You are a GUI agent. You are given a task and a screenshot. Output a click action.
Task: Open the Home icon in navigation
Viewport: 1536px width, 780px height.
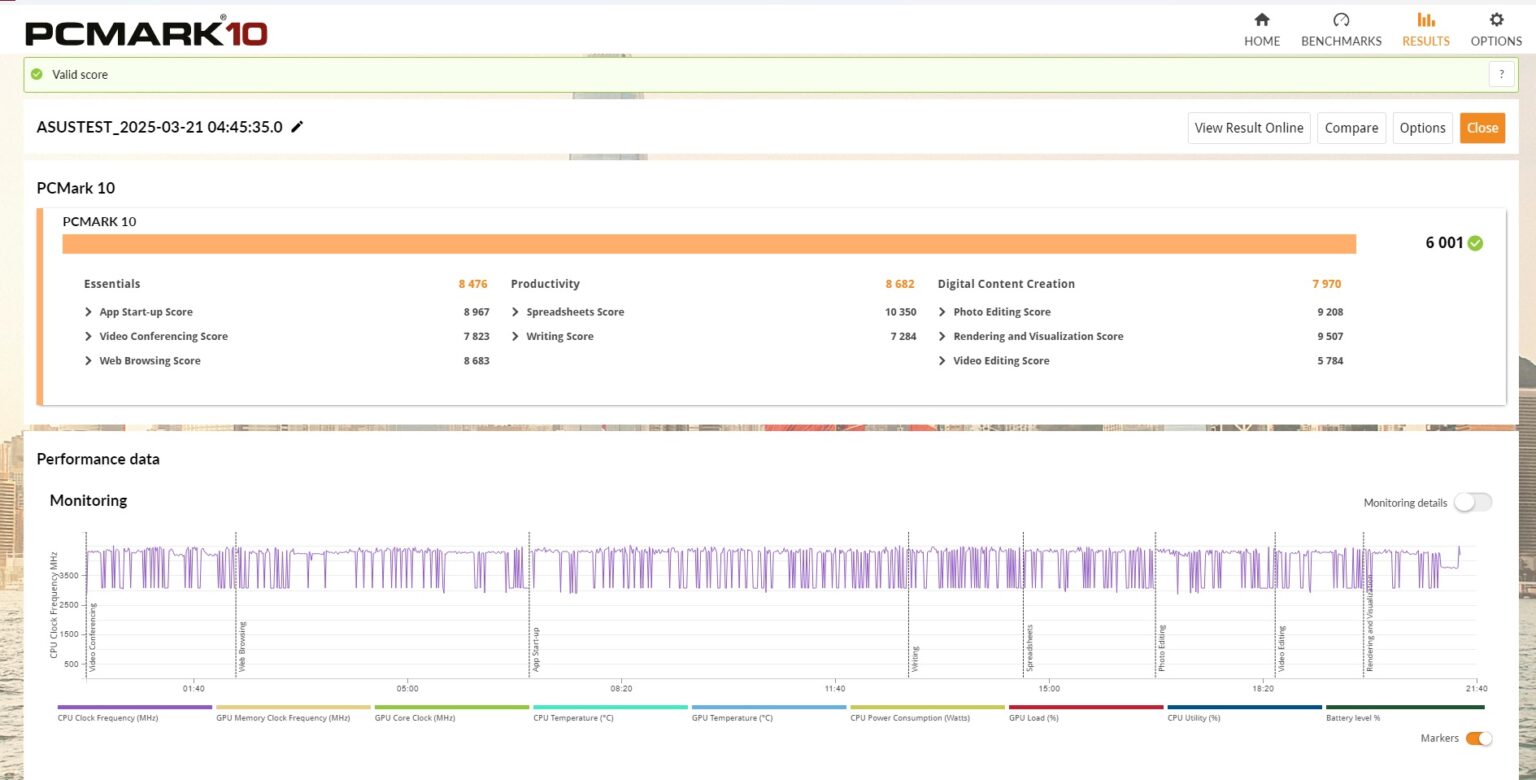[x=1261, y=20]
